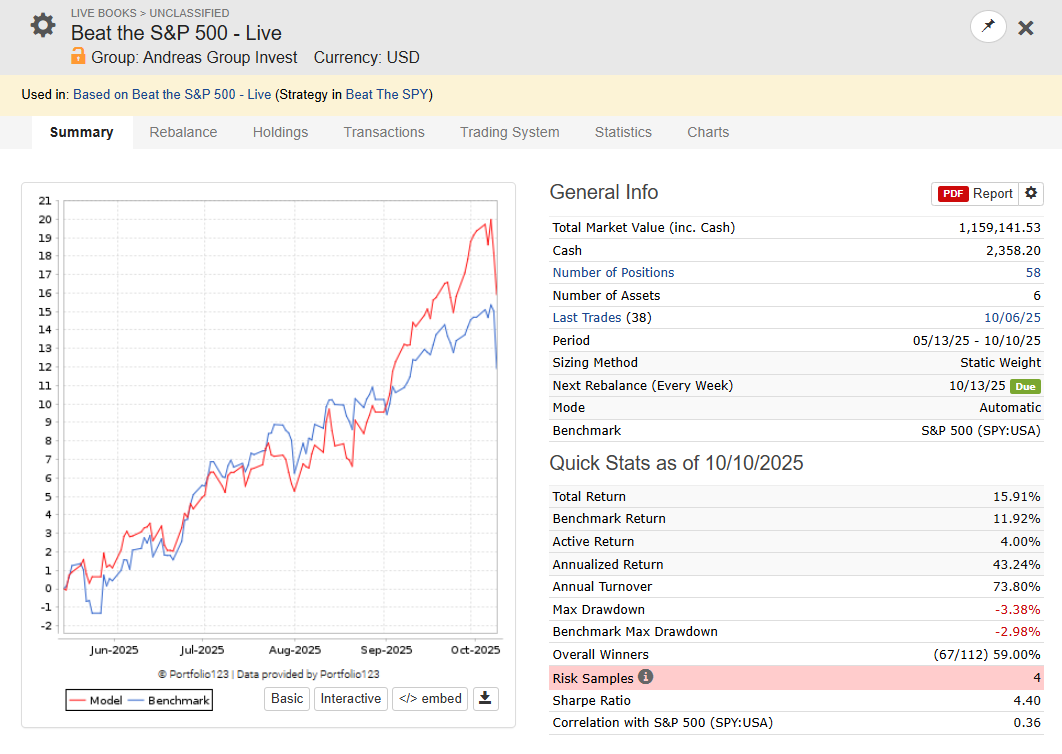Click the download chart icon
The image size is (1062, 754).
485,698
